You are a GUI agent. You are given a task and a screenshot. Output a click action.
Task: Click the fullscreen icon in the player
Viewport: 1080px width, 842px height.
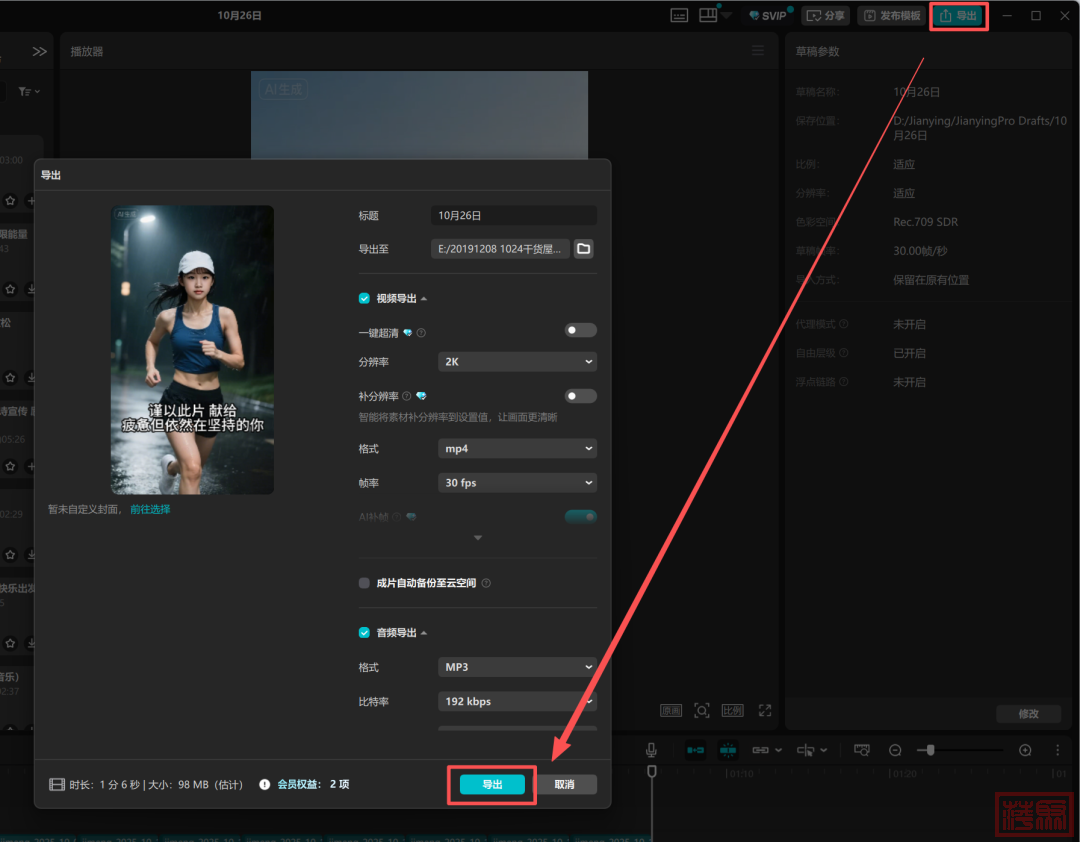tap(765, 710)
